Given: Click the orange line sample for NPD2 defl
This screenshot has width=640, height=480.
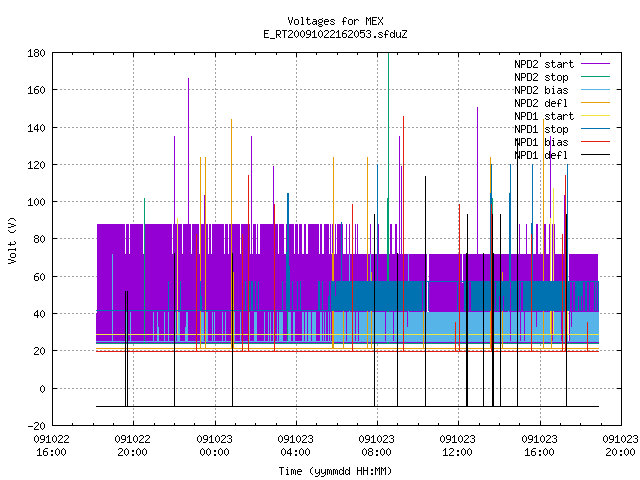Looking at the screenshot, I should 596,103.
